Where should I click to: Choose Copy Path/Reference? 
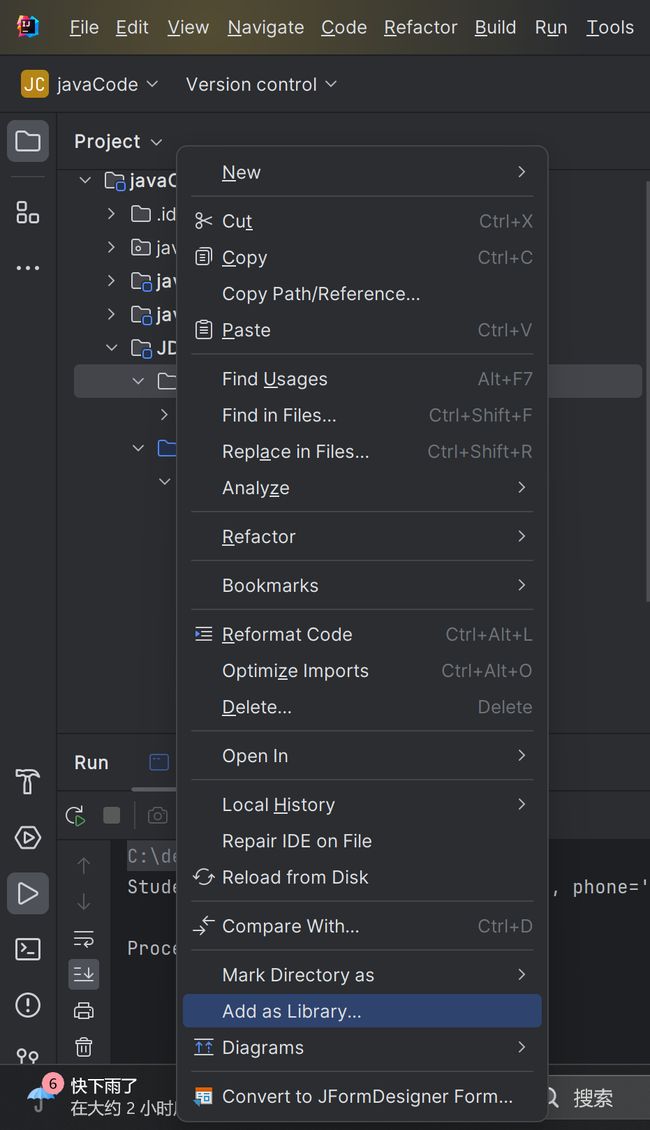coord(362,294)
